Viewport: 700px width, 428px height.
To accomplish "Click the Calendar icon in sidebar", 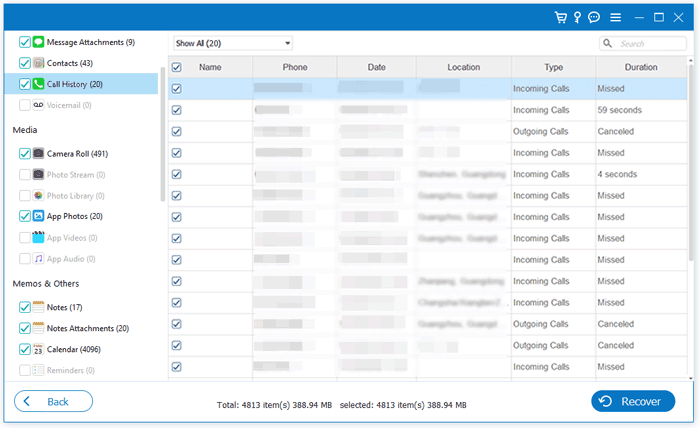I will pos(38,349).
